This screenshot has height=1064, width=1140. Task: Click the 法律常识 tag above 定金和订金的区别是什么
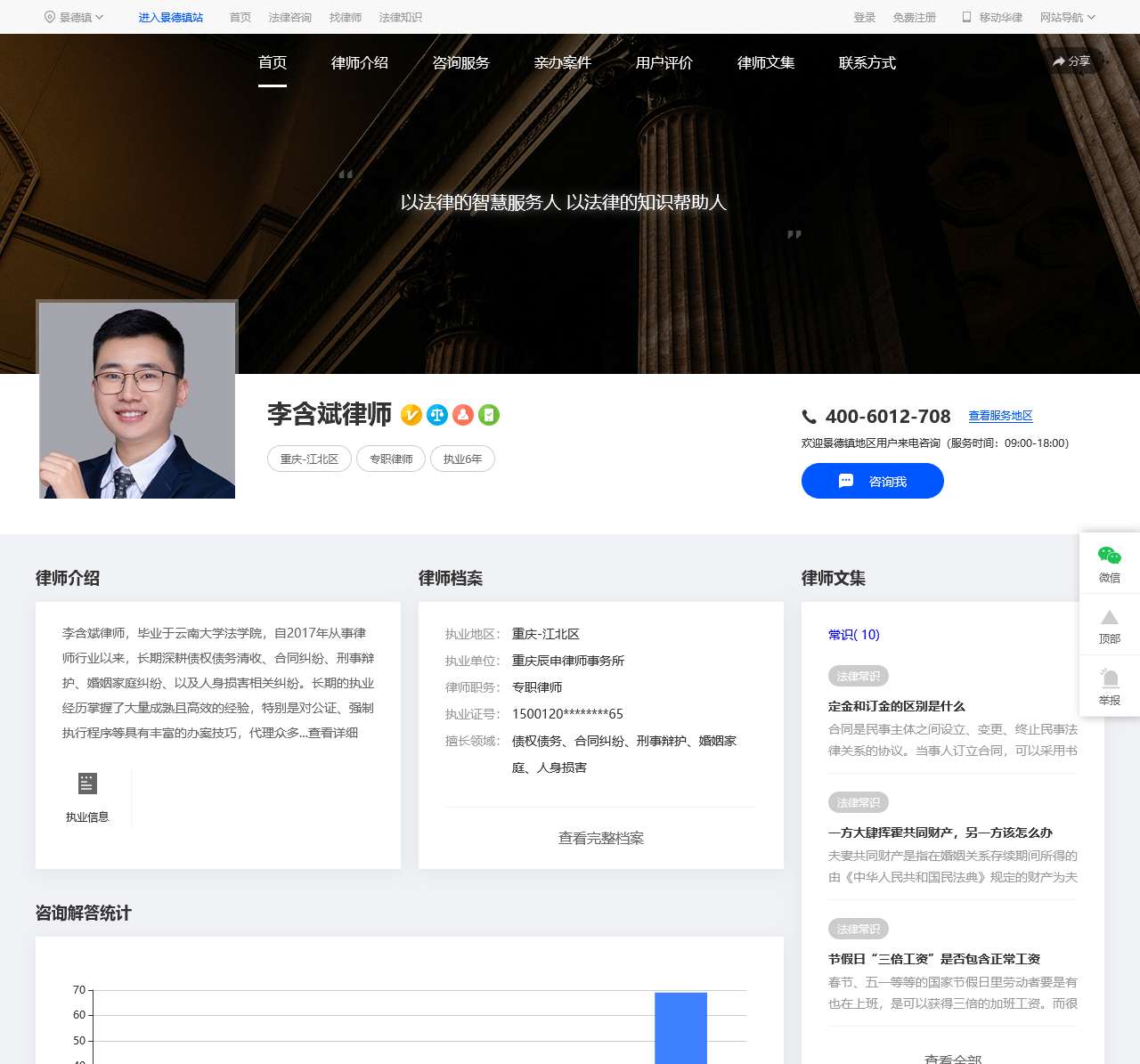[859, 676]
